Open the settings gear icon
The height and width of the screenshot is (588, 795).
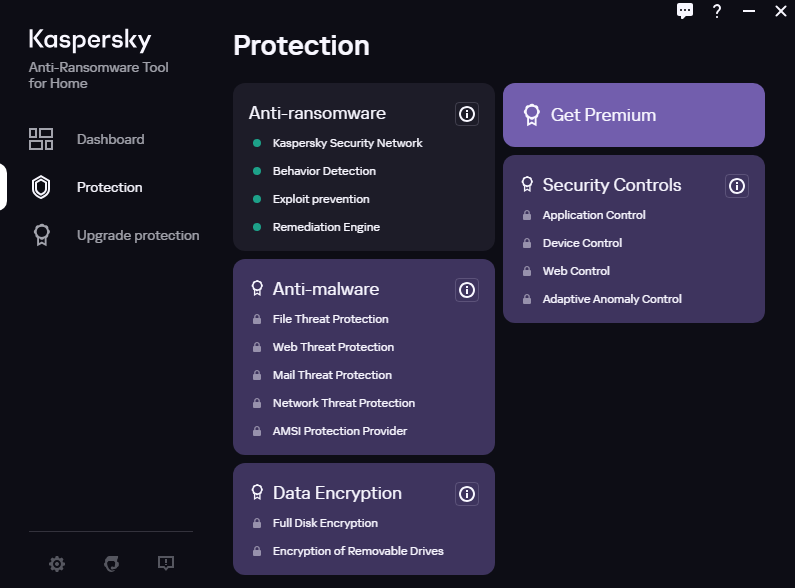(x=57, y=564)
